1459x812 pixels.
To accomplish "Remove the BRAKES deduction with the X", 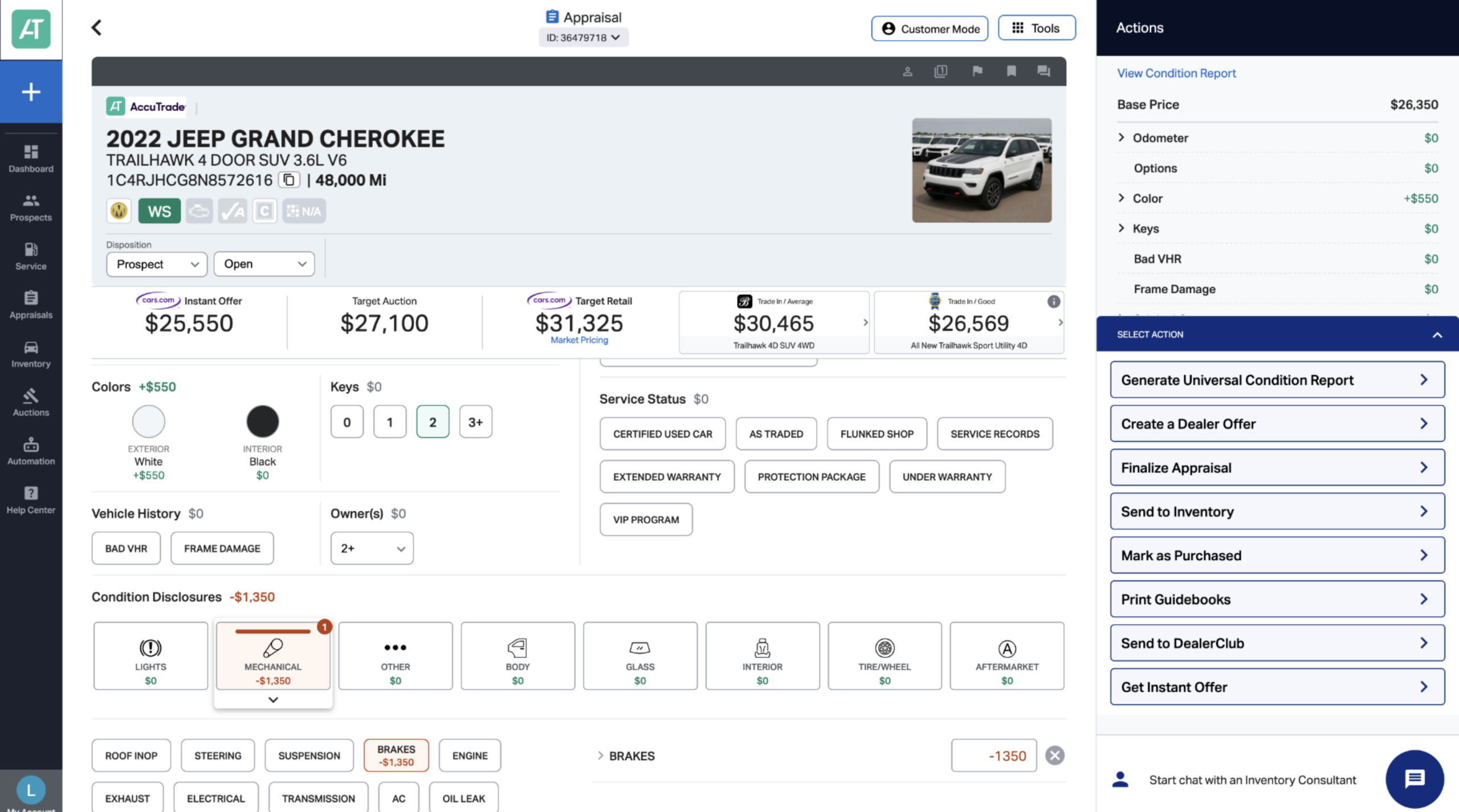I will coord(1054,756).
